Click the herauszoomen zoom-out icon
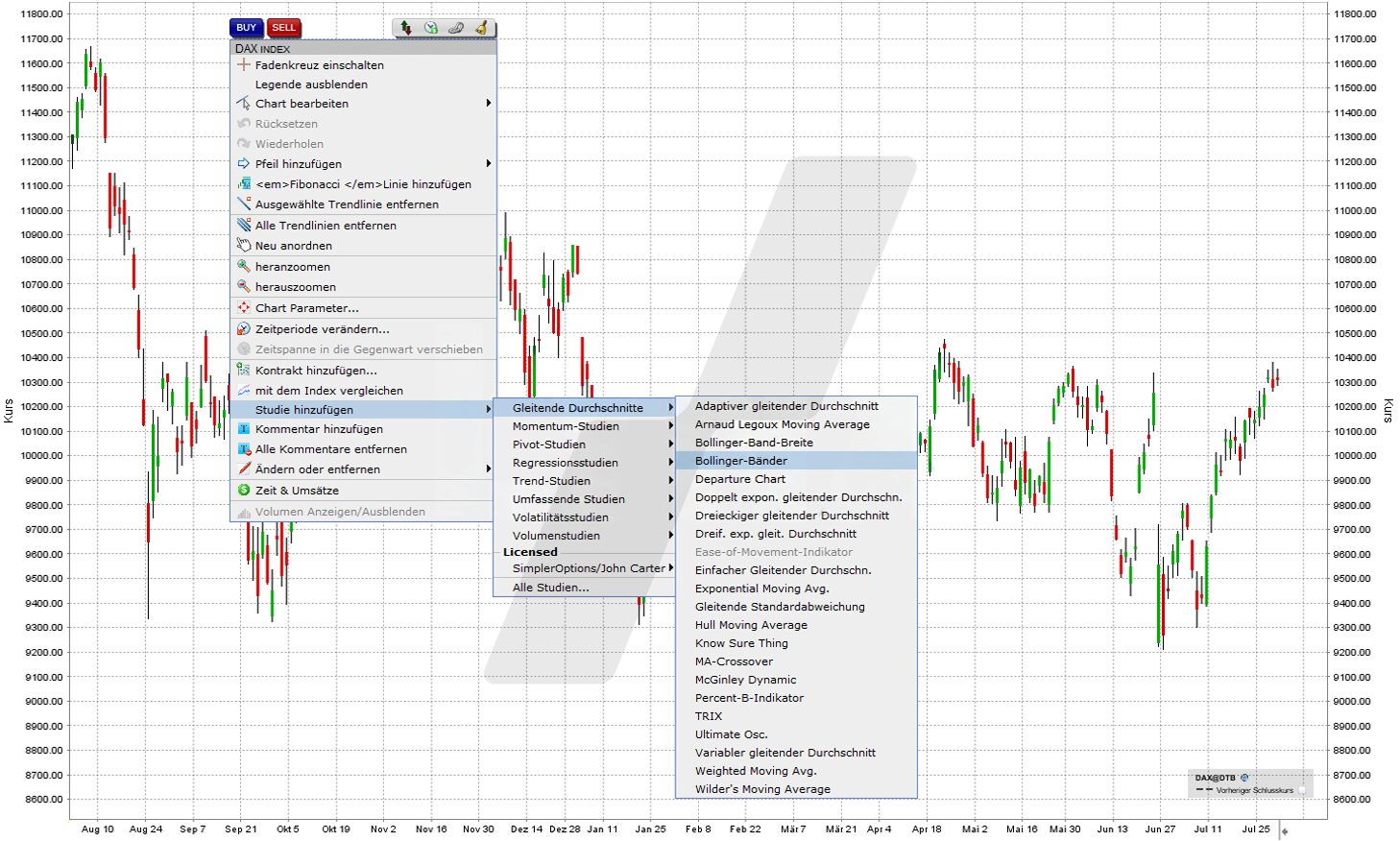 click(242, 286)
